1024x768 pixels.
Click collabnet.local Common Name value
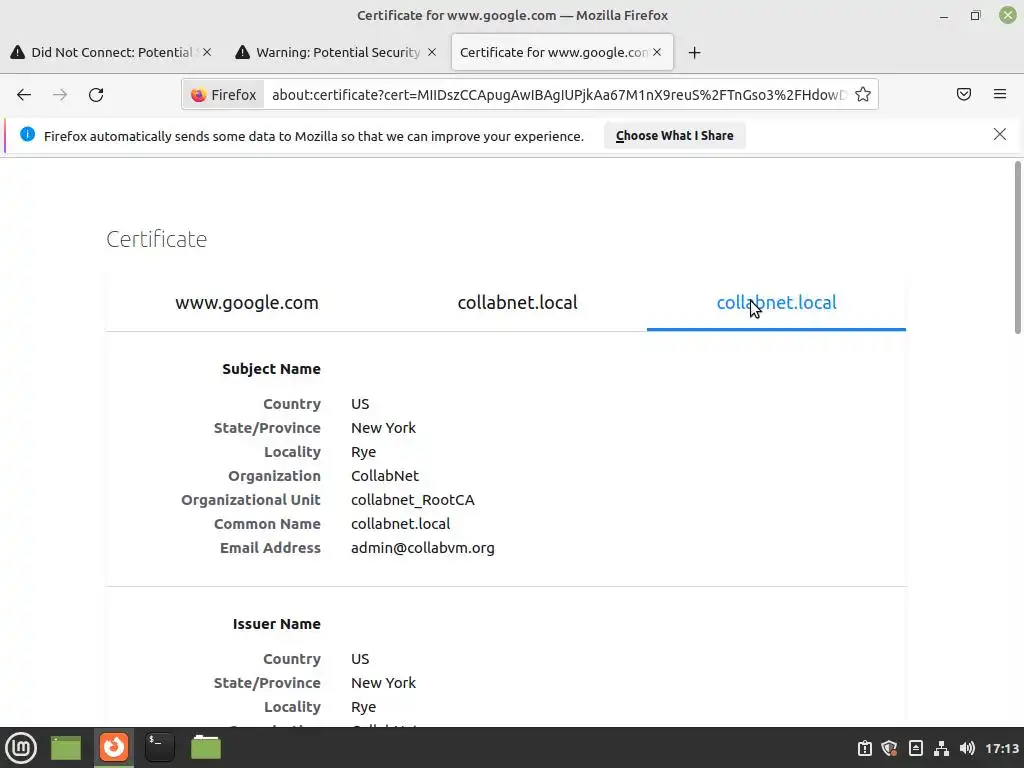[400, 524]
